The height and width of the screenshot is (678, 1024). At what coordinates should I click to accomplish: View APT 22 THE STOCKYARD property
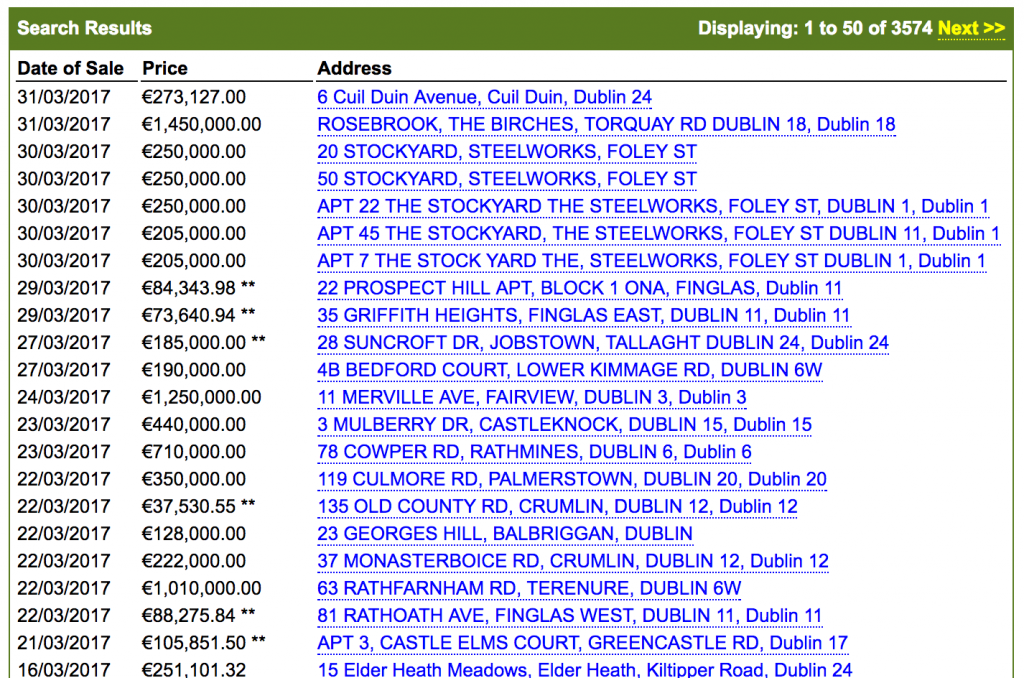pyautogui.click(x=650, y=206)
